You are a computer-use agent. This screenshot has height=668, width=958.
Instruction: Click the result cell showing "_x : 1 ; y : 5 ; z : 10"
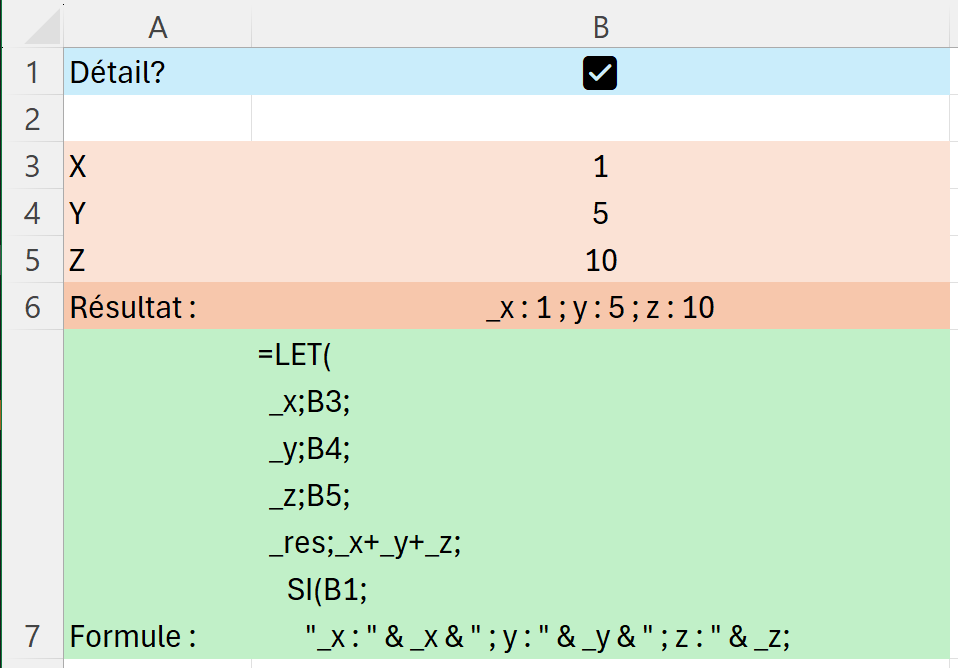(x=600, y=307)
